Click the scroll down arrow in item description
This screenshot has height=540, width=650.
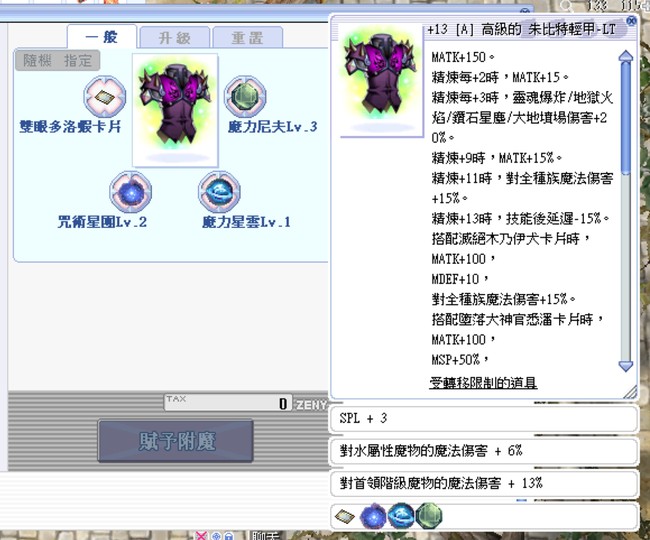(626, 366)
